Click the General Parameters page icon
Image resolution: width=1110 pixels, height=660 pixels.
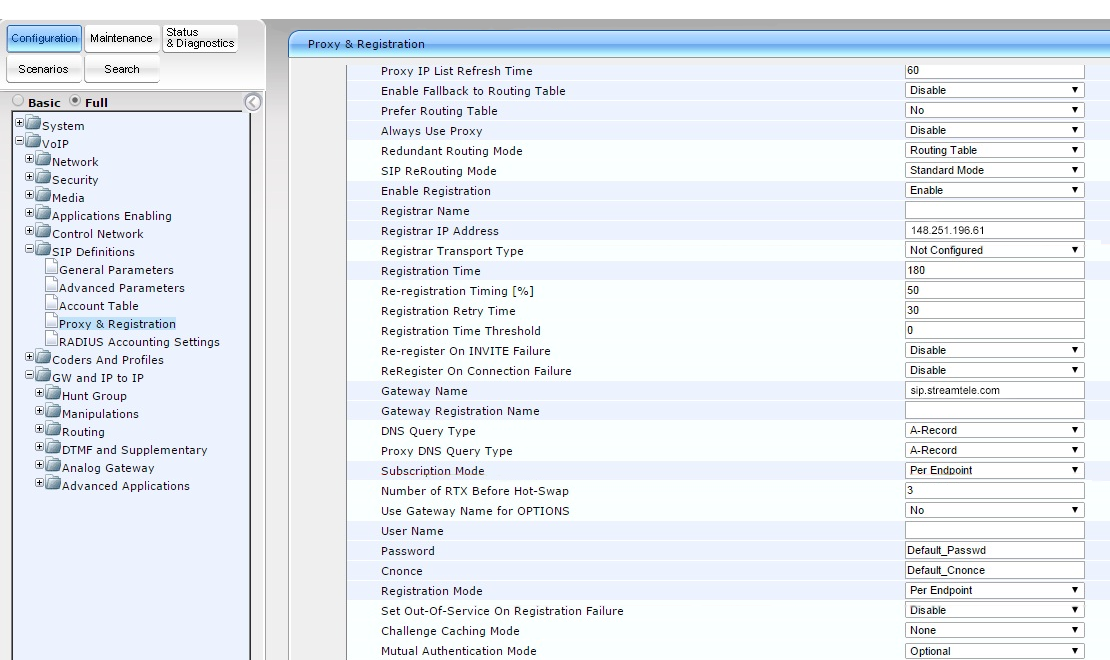pyautogui.click(x=50, y=269)
